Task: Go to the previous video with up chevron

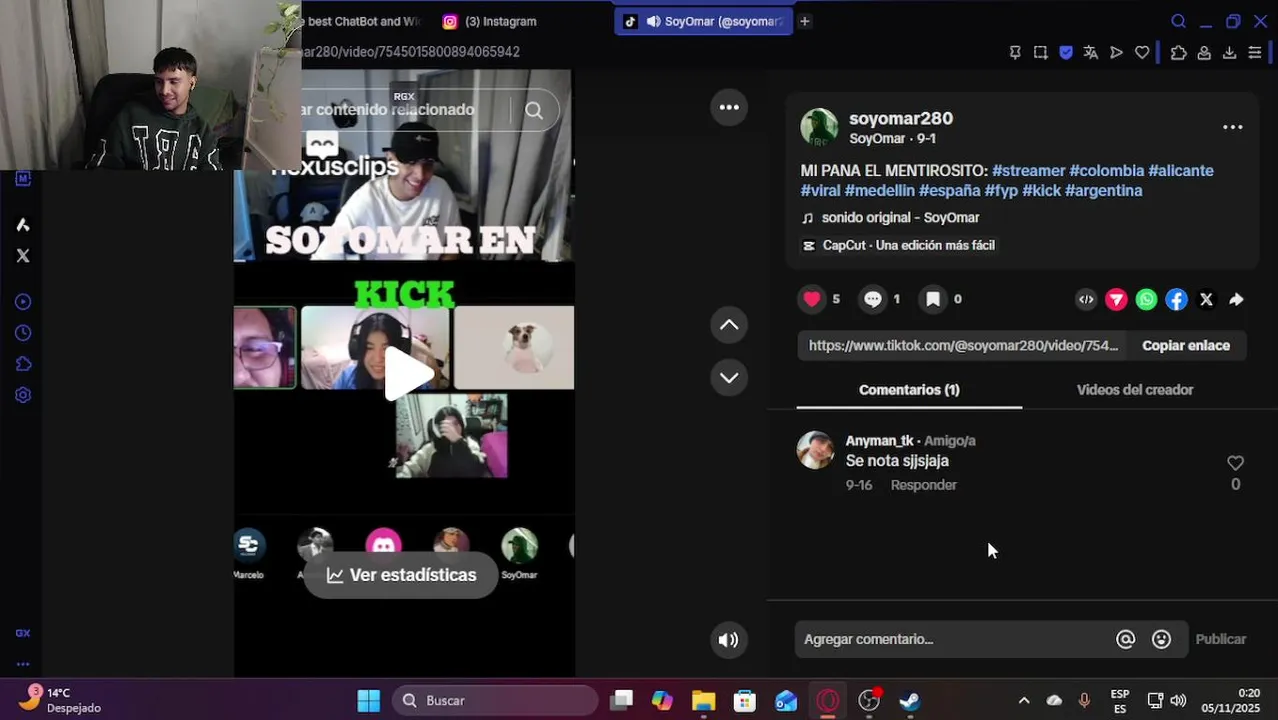Action: coord(729,324)
